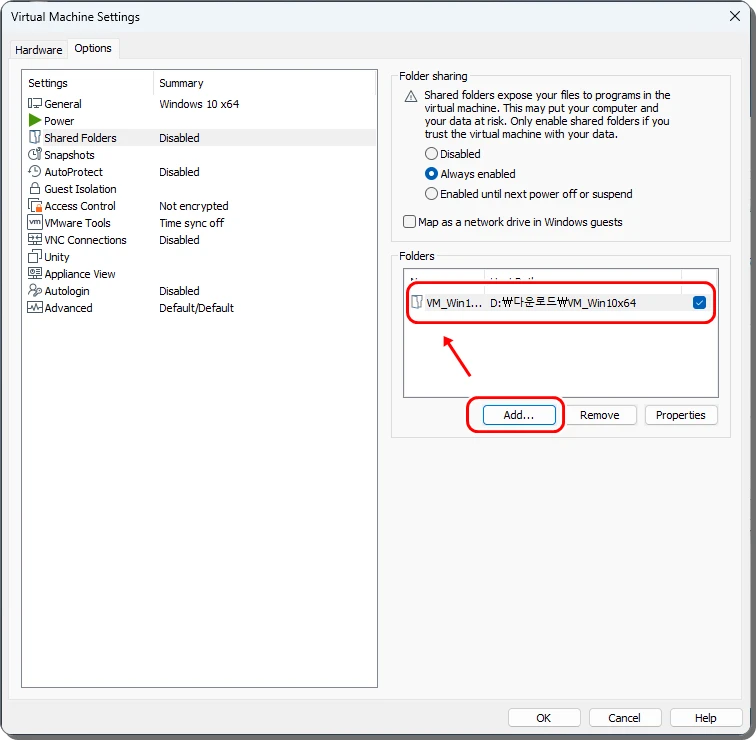This screenshot has width=756, height=740.
Task: Select the Advanced row label
Action: (x=68, y=308)
